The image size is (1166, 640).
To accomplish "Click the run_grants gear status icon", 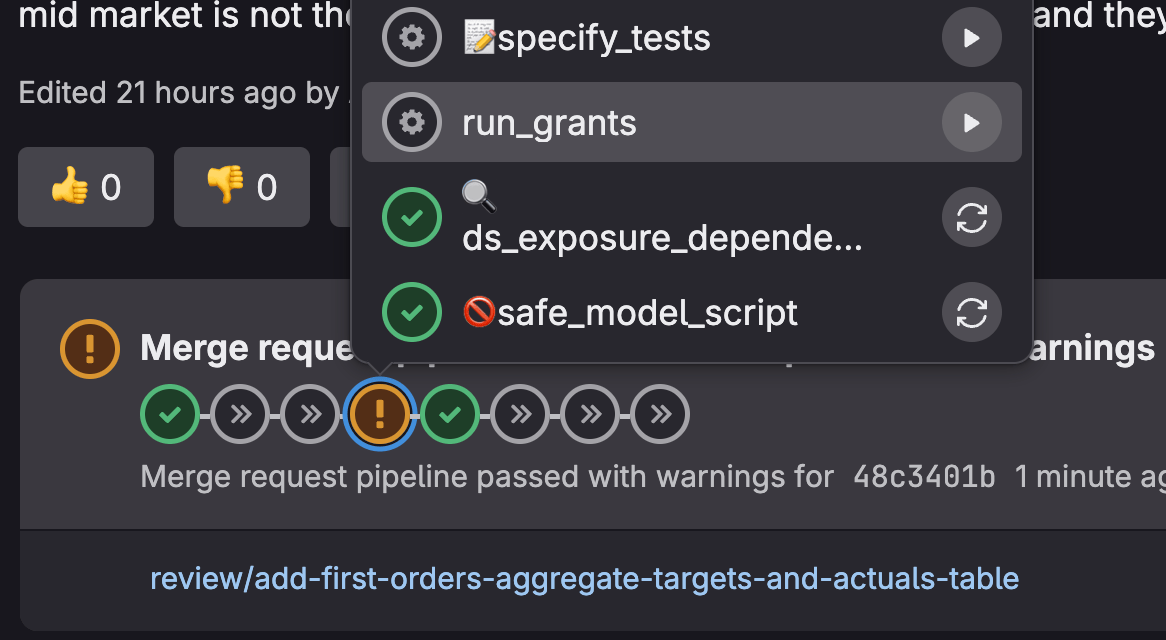I will [412, 122].
